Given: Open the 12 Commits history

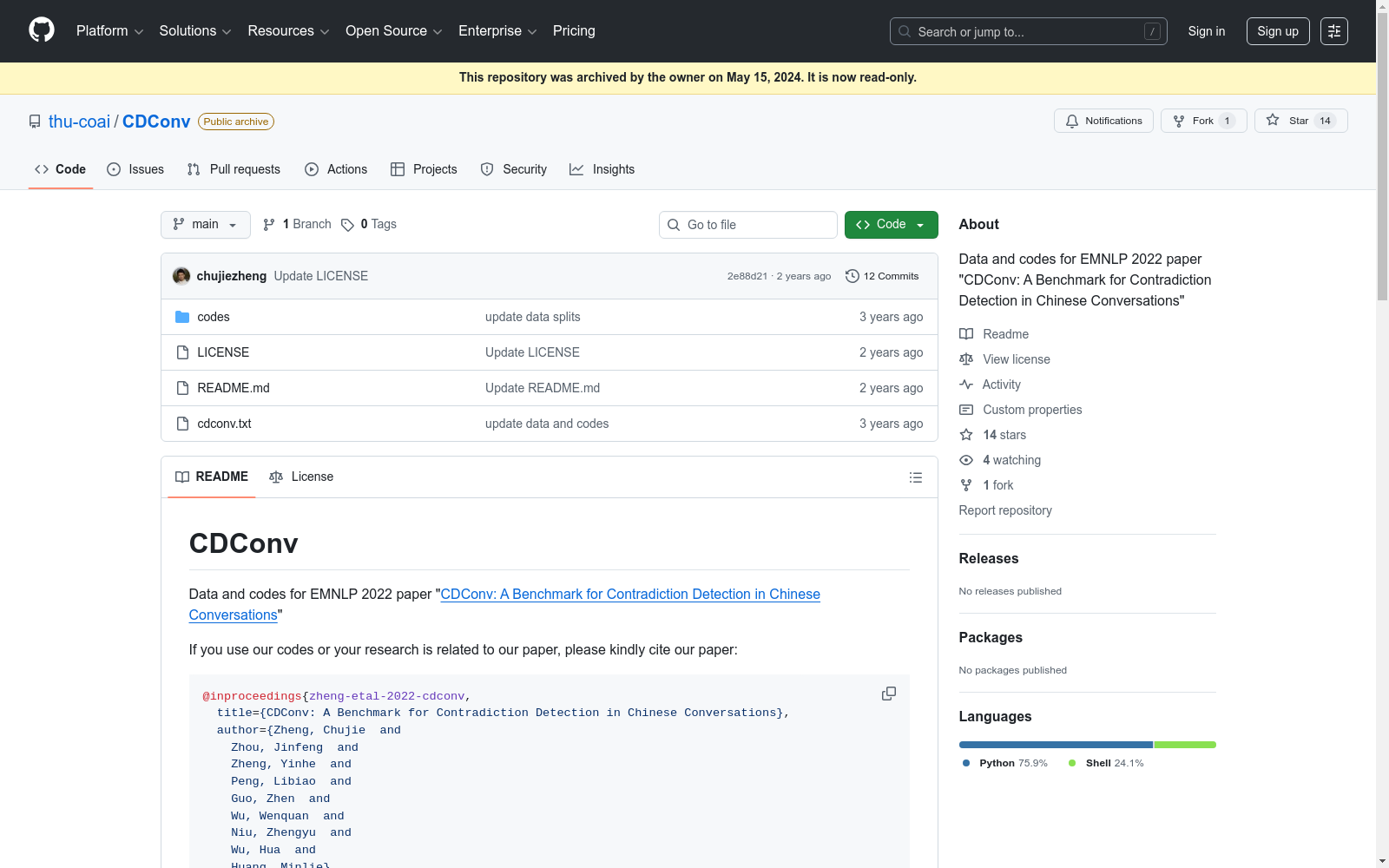Looking at the screenshot, I should click(882, 276).
